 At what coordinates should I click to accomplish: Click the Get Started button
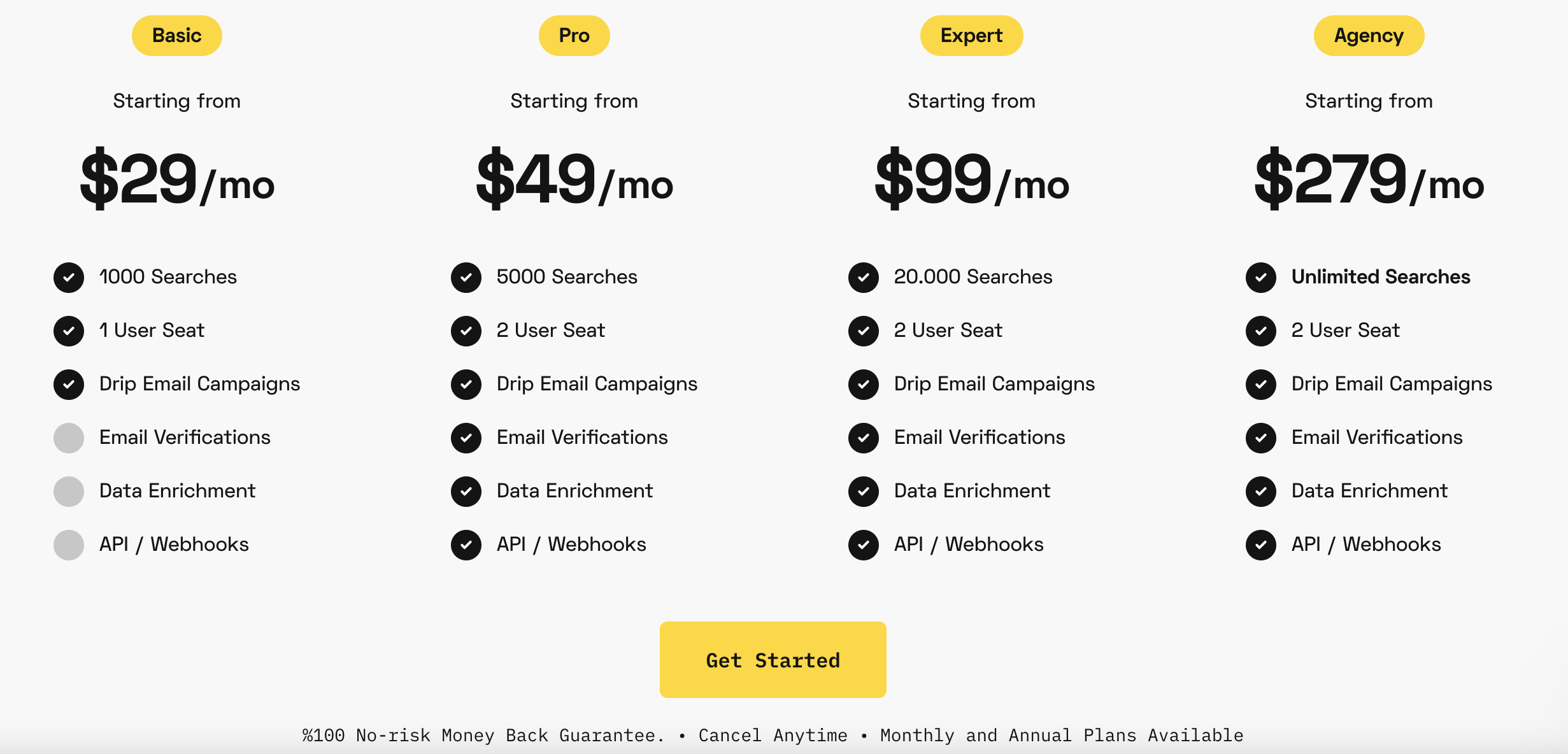click(x=773, y=660)
